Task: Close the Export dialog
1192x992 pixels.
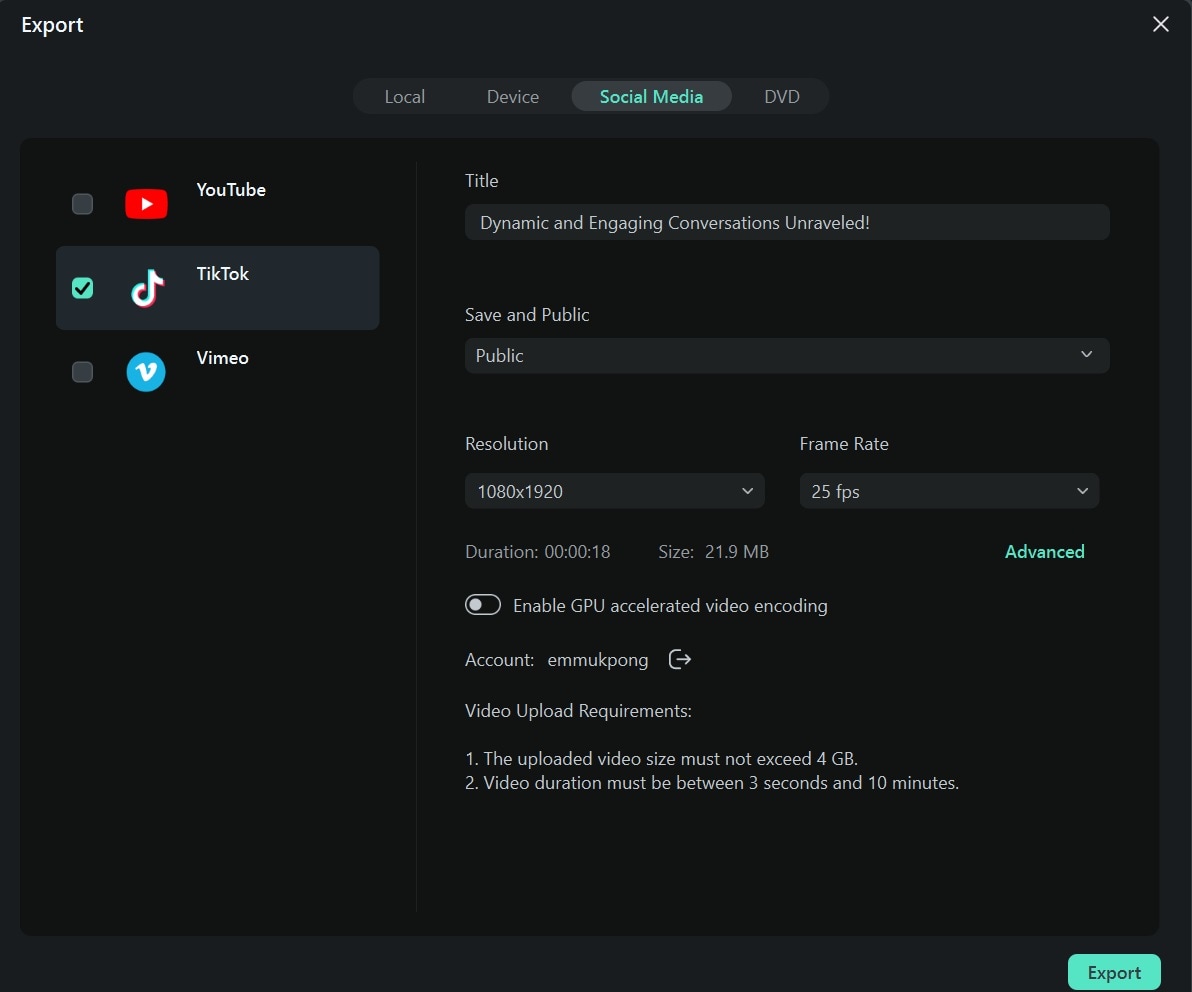Action: (x=1160, y=24)
